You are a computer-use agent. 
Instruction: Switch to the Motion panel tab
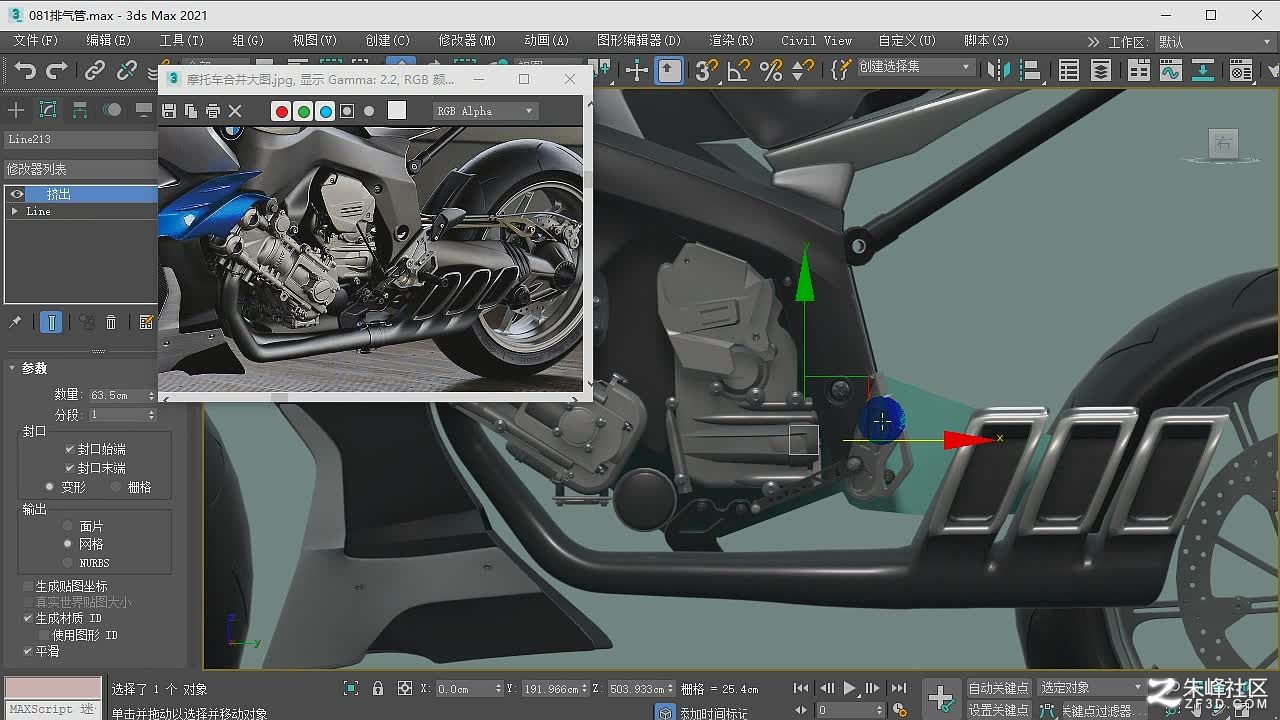(112, 110)
